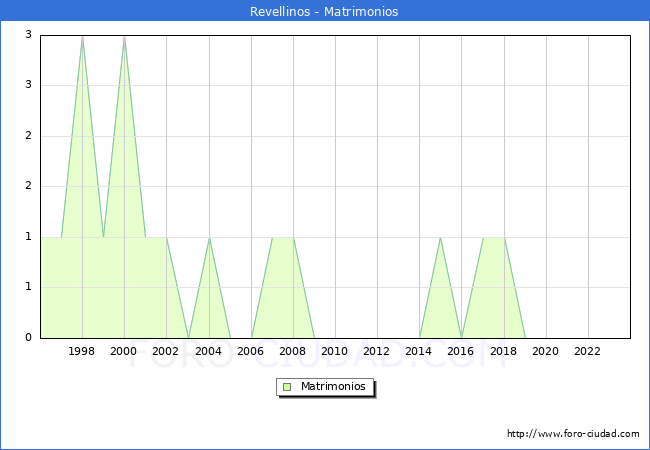The height and width of the screenshot is (450, 650).
Task: Click the 2008 x-axis label
Action: pyautogui.click(x=292, y=351)
